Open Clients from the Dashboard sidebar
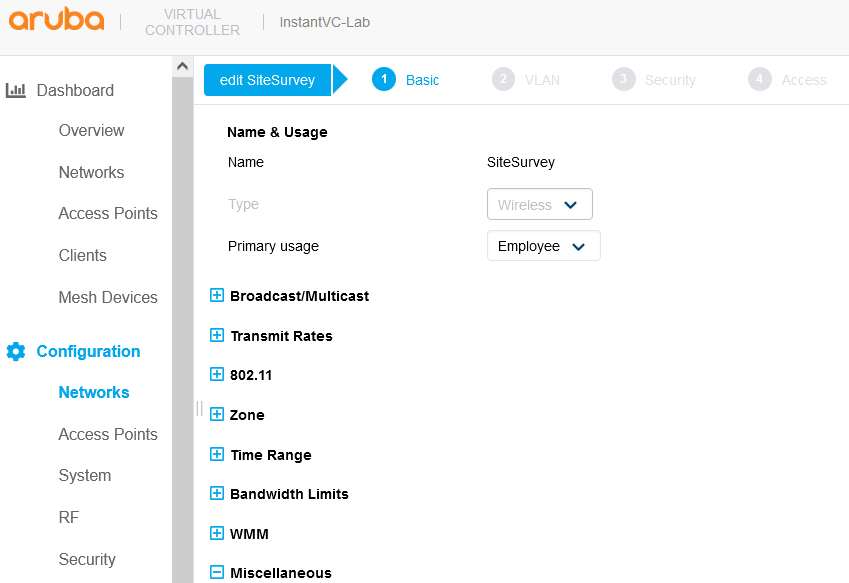Image resolution: width=849 pixels, height=583 pixels. click(82, 255)
